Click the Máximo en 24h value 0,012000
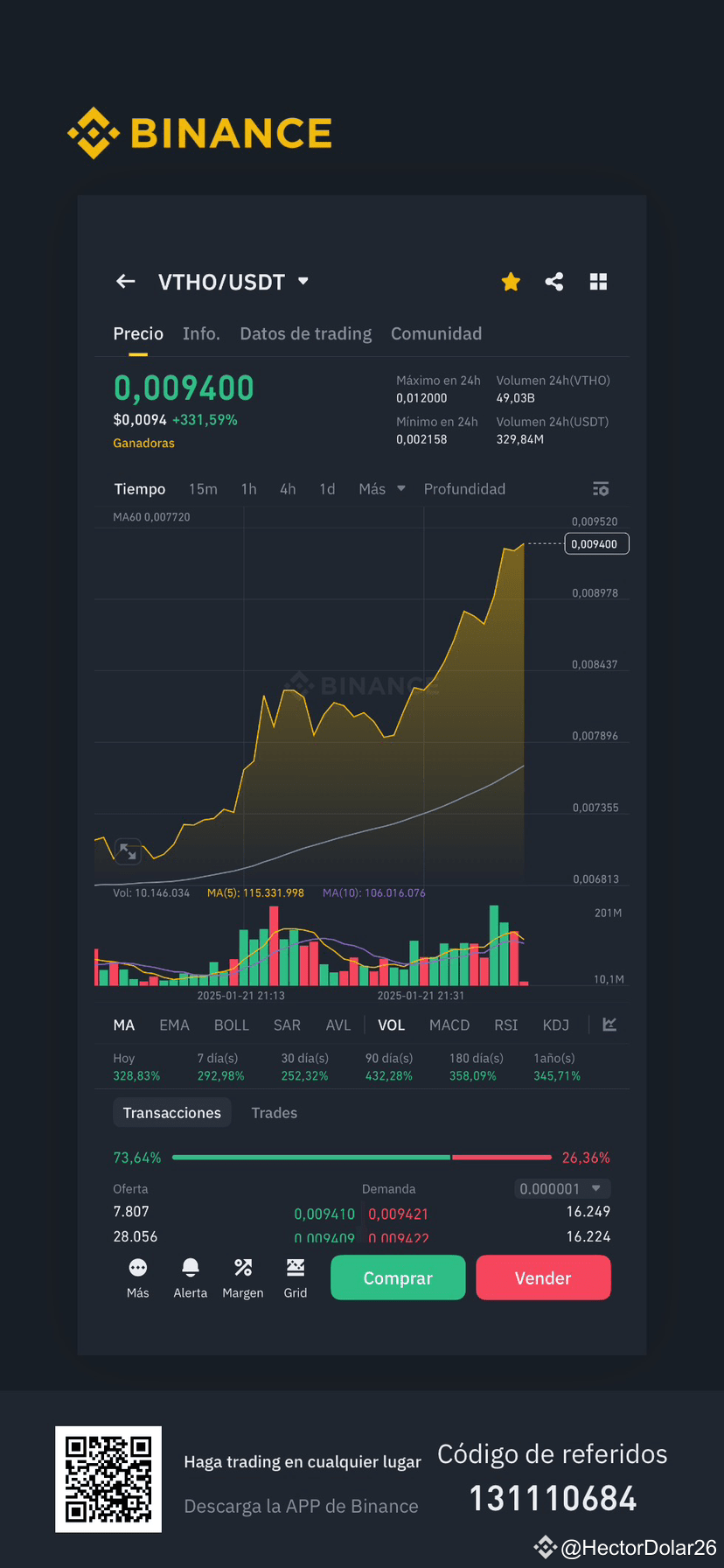The width and height of the screenshot is (724, 1568). [x=421, y=398]
